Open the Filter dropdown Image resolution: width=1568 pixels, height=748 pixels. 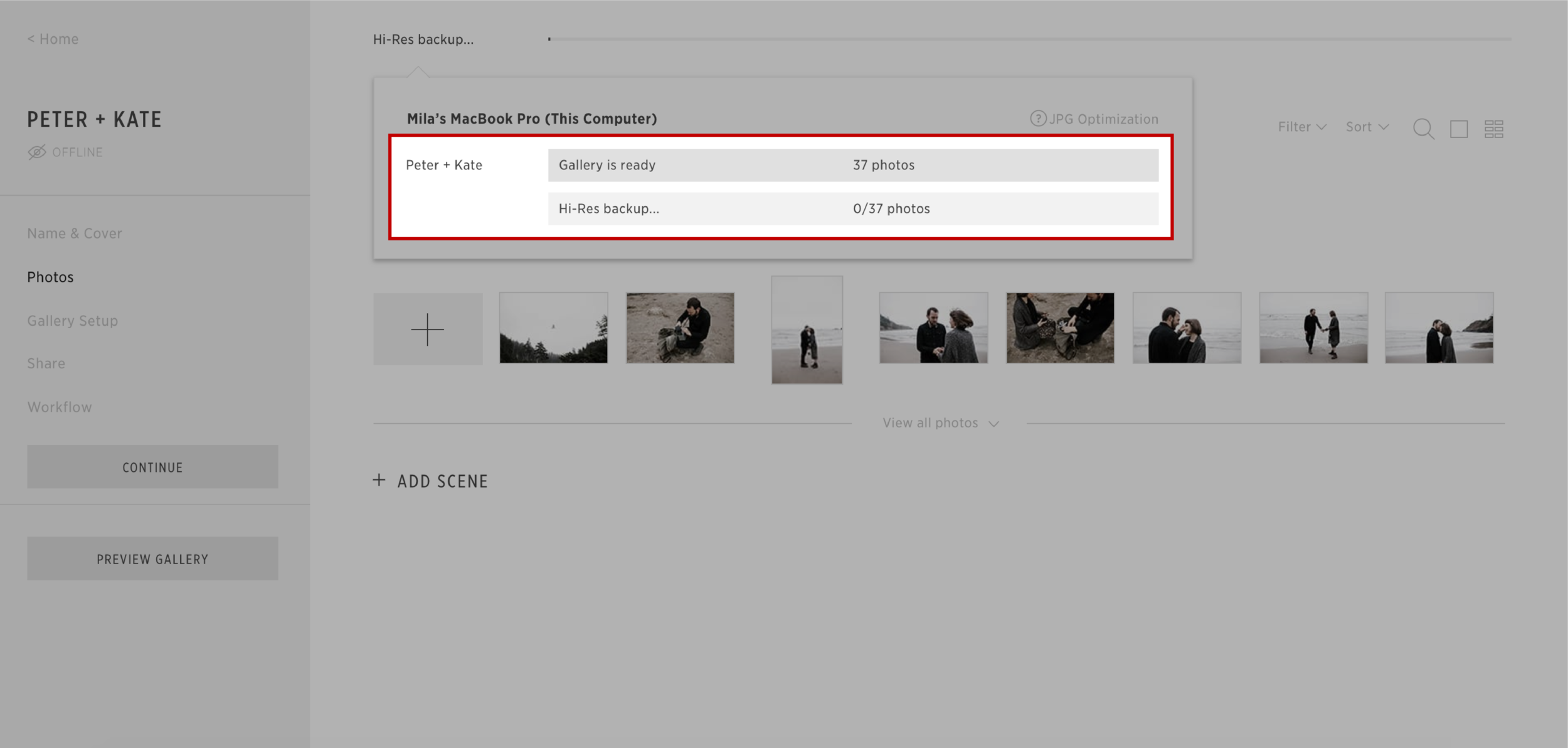tap(1302, 127)
